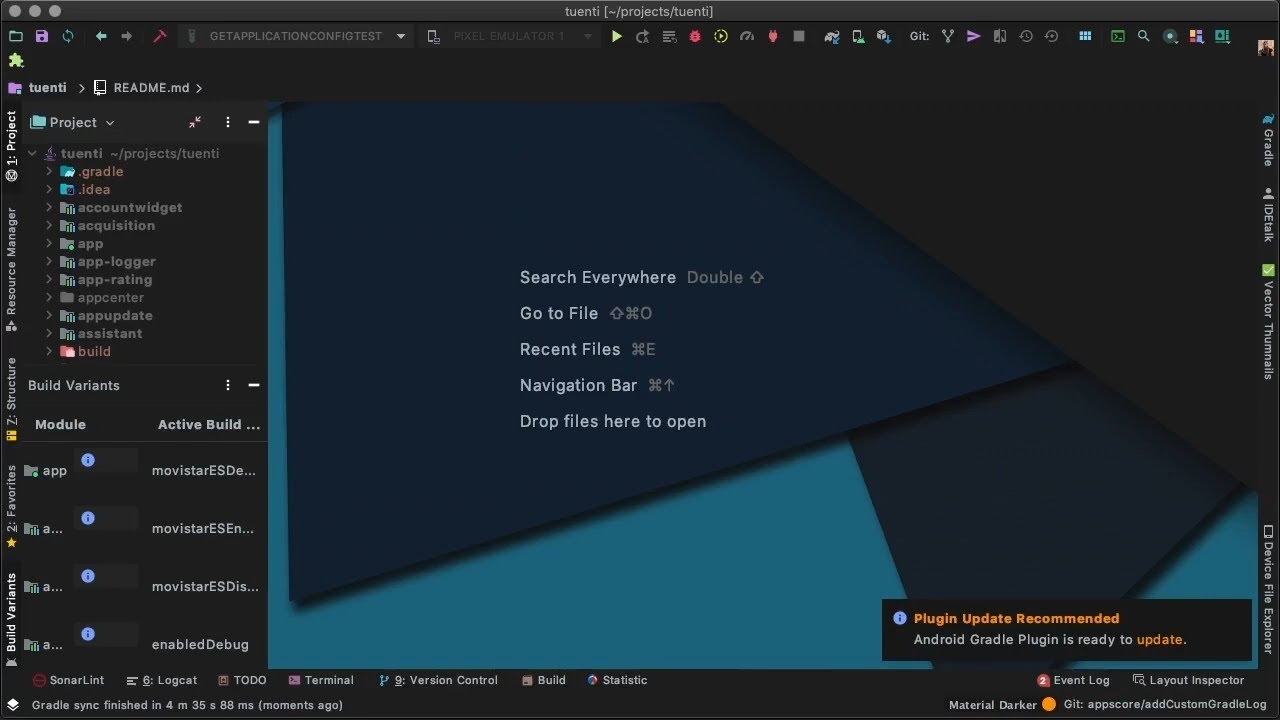Run the app with the green play button
Screen dimensions: 1280x720
(x=617, y=36)
